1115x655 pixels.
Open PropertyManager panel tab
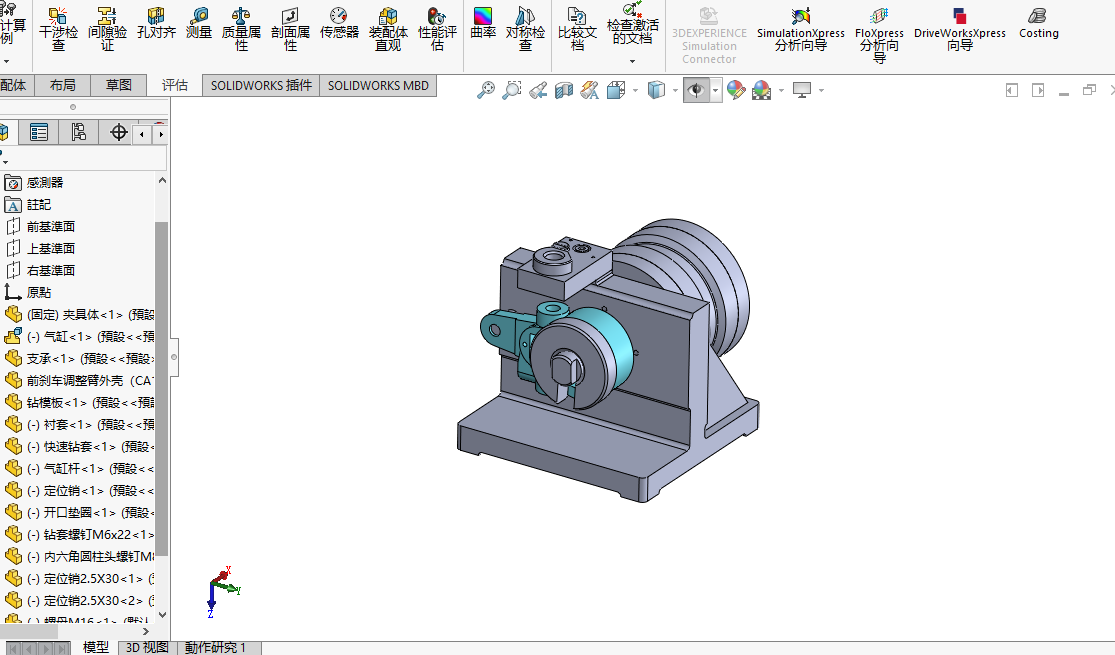pyautogui.click(x=39, y=132)
